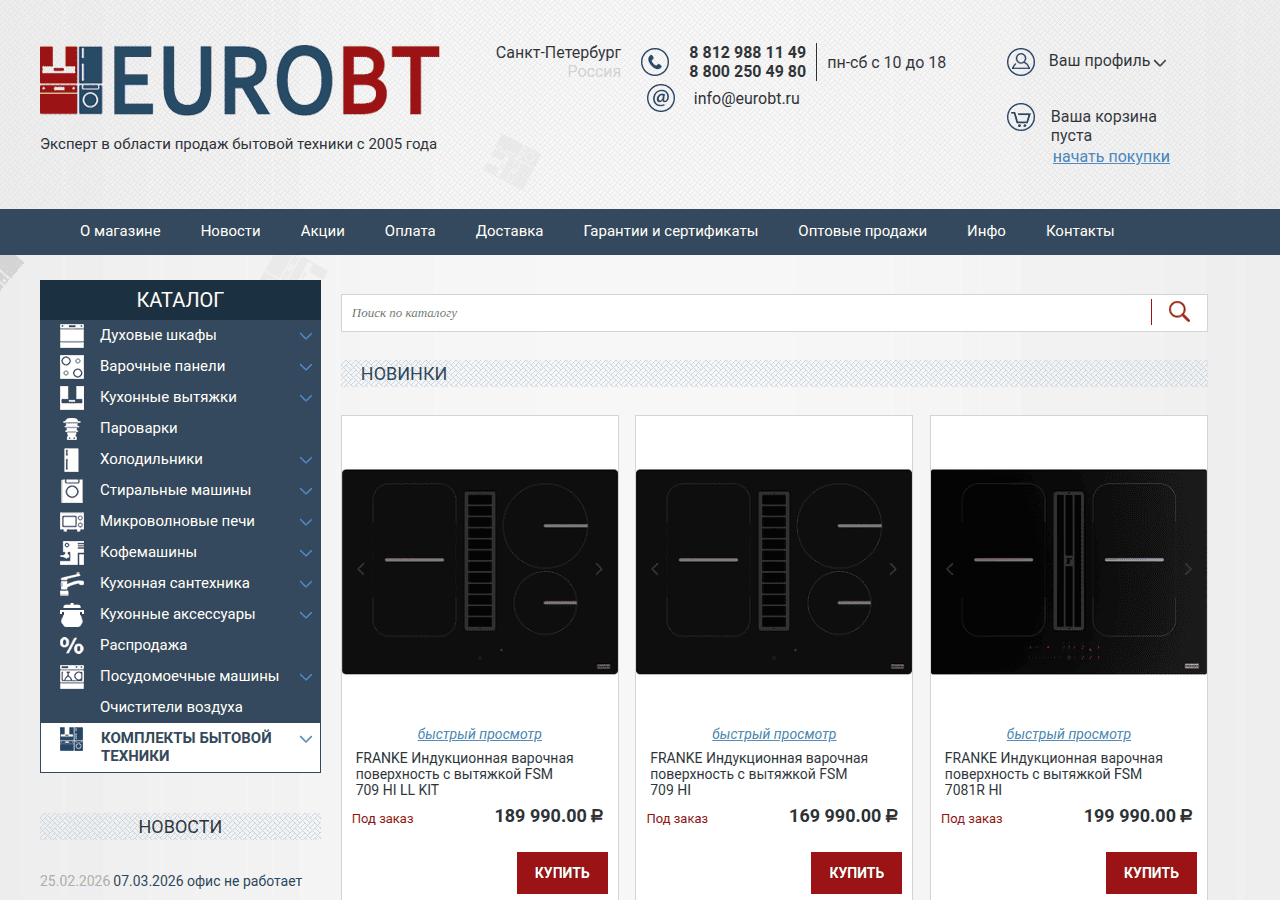Click the percent icon beside Распродажа

[72, 645]
